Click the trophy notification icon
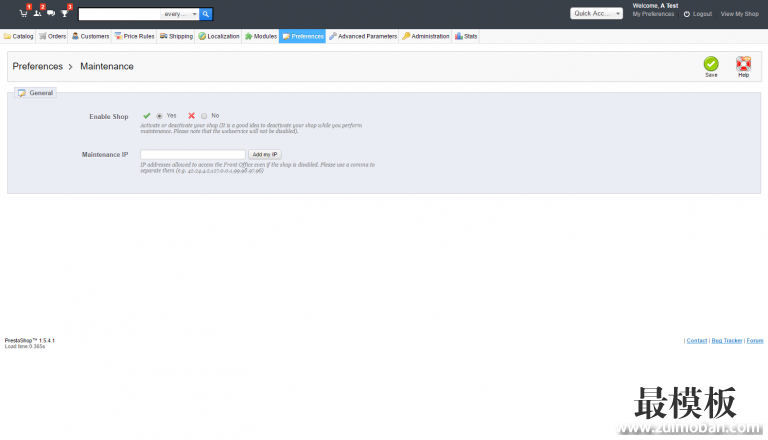The width and height of the screenshot is (768, 440). [65, 13]
